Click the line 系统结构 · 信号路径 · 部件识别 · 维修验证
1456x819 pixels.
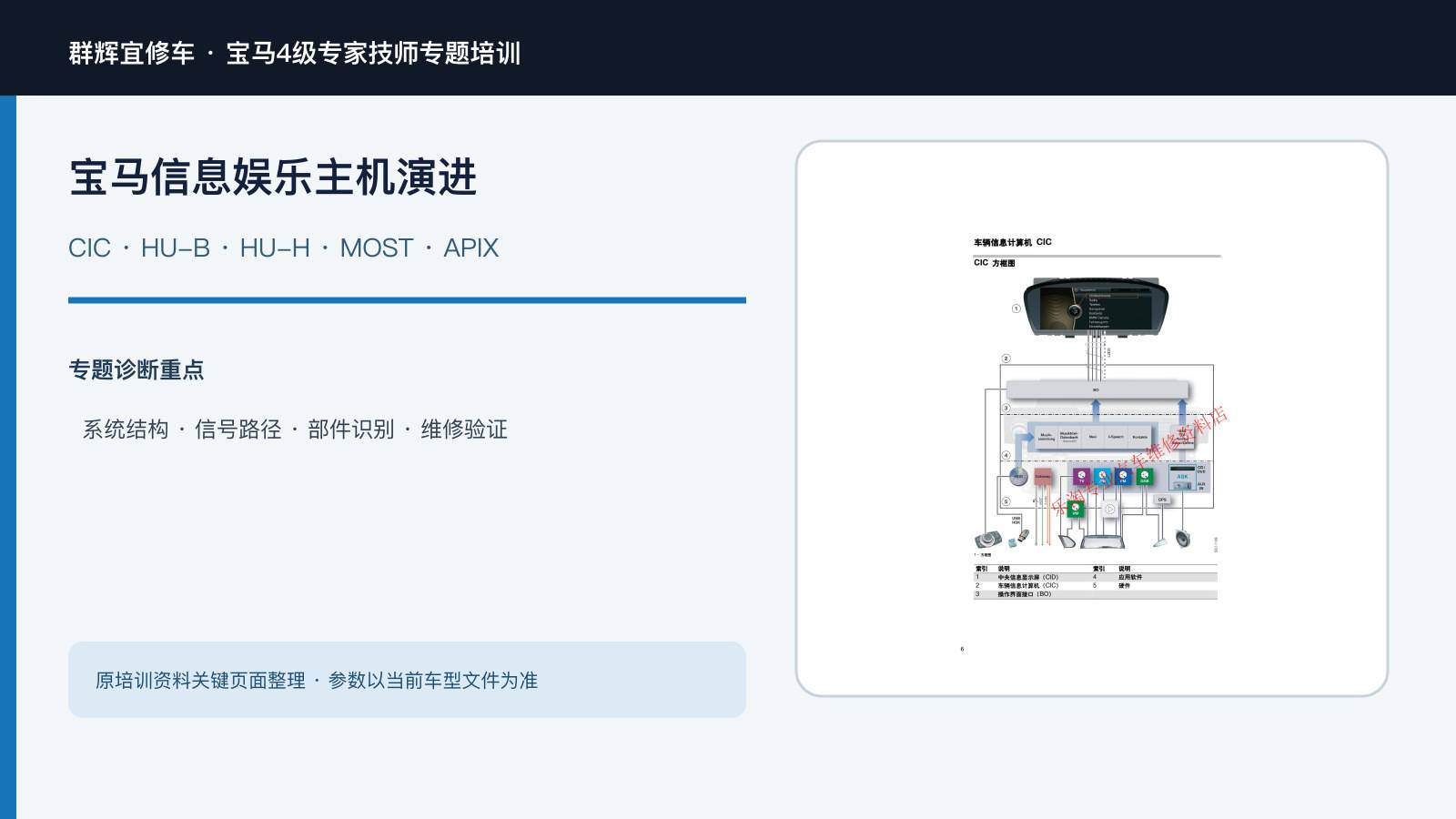click(295, 430)
